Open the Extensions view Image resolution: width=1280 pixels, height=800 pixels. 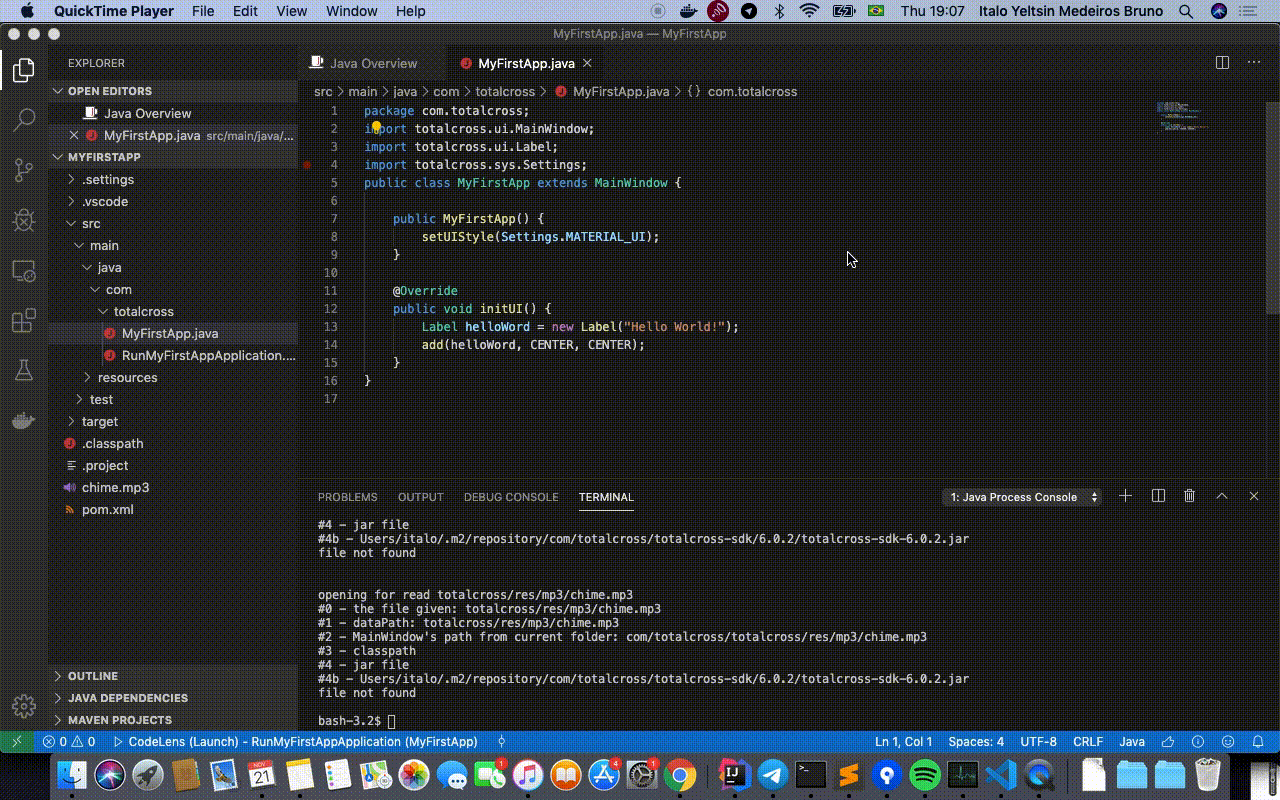(x=24, y=321)
